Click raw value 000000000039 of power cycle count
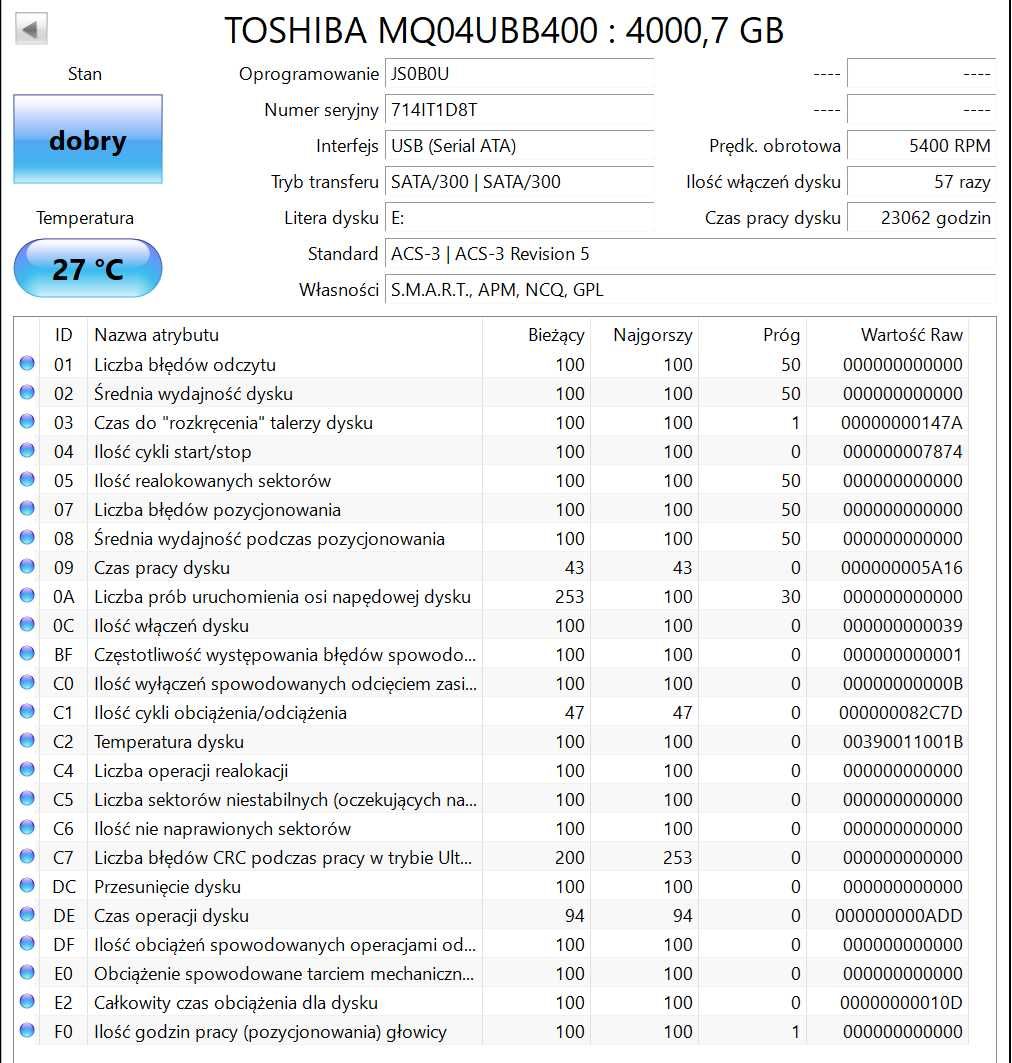Viewport: 1012px width, 1063px height. coord(902,626)
